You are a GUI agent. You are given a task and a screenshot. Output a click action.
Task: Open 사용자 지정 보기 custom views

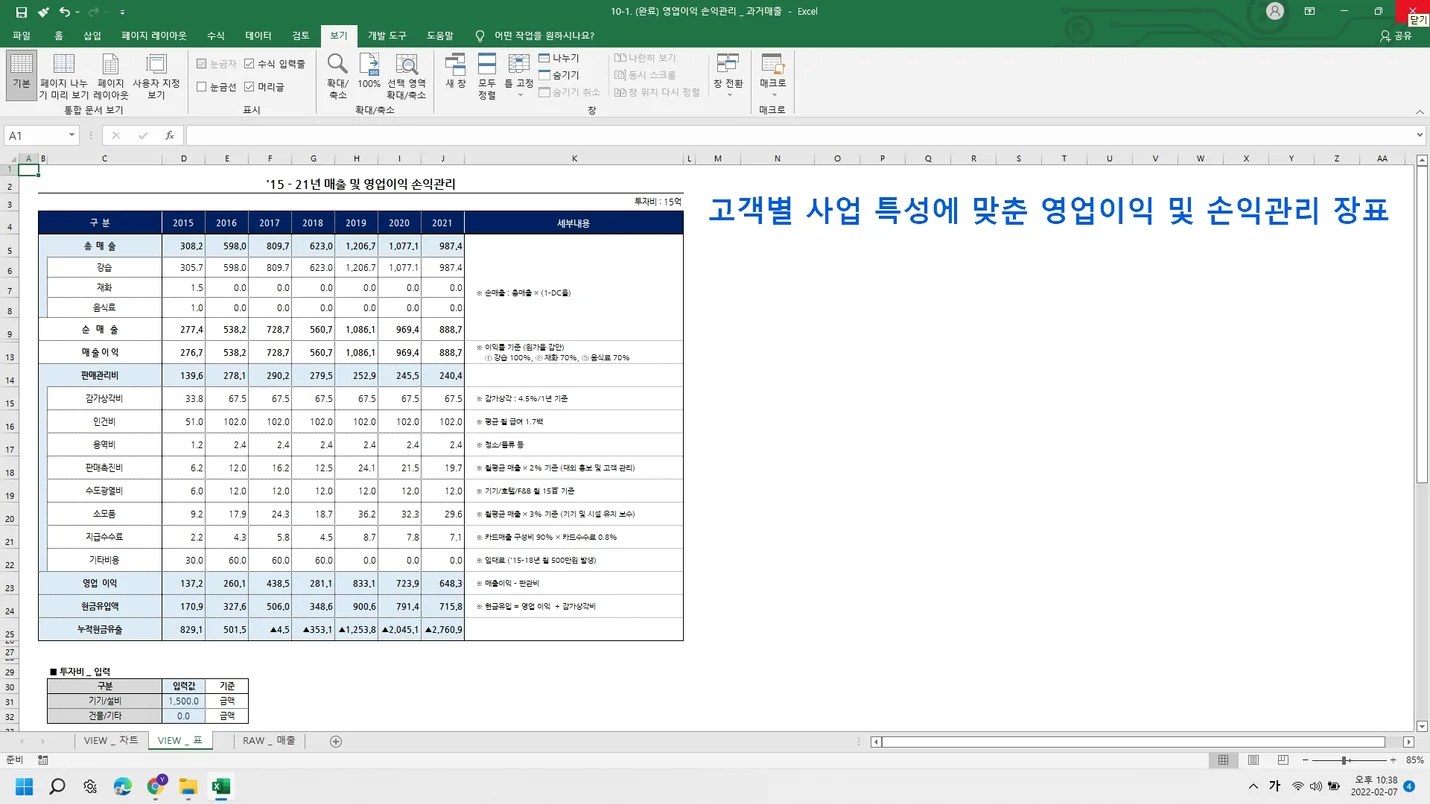(x=156, y=76)
